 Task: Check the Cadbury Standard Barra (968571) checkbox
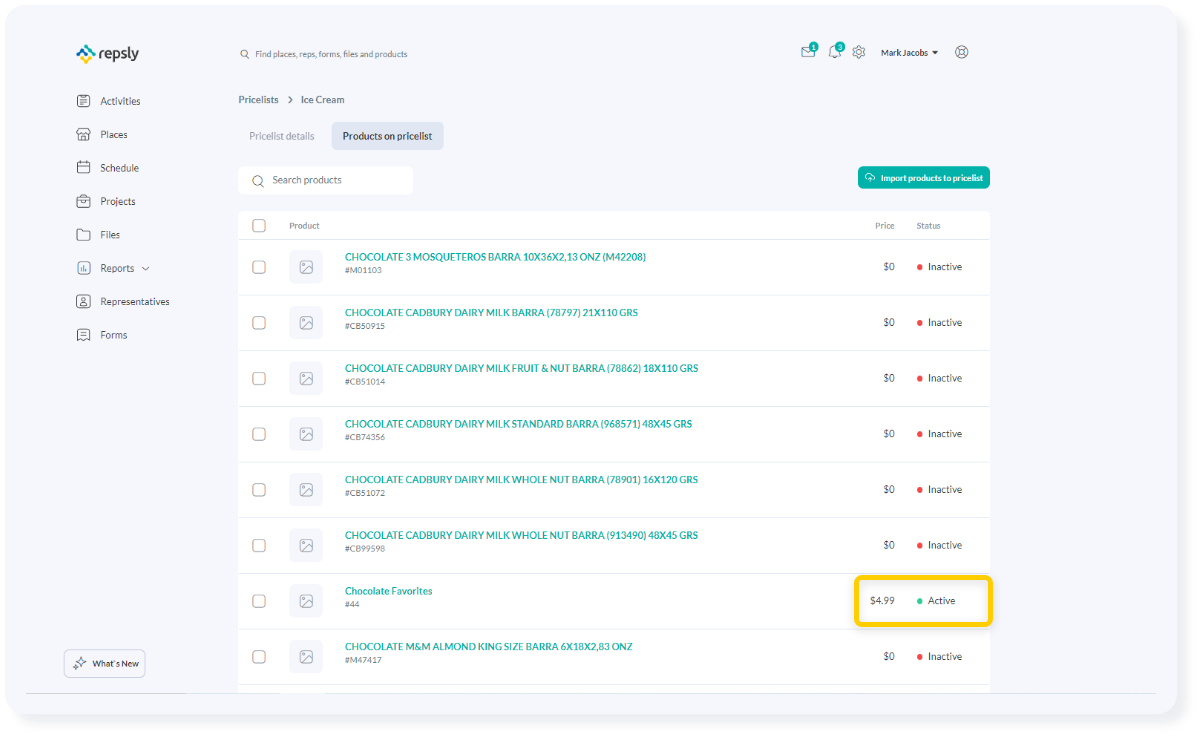[x=259, y=434]
